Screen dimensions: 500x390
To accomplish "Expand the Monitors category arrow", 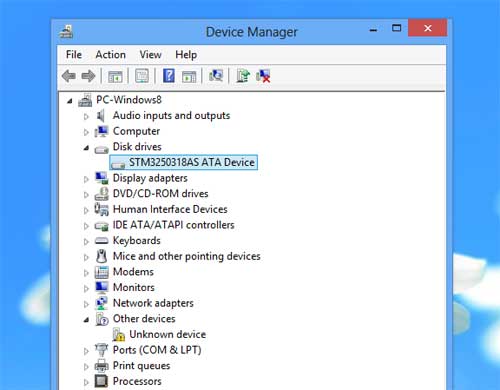I will point(86,288).
